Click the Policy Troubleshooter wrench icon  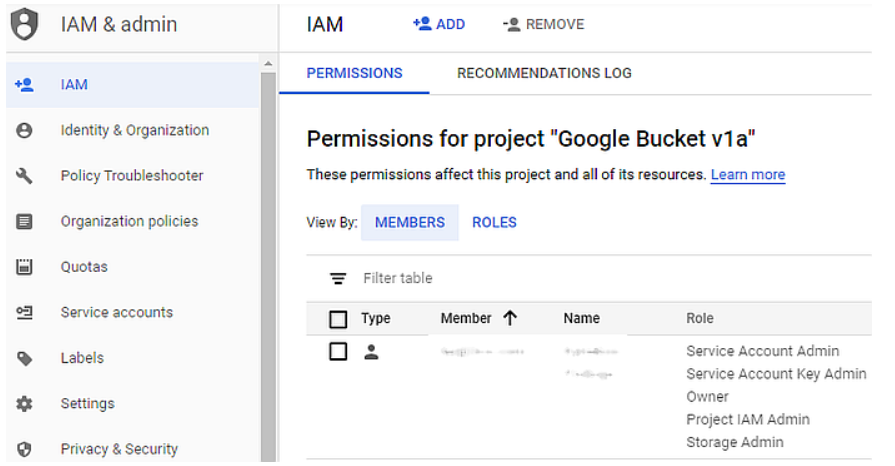pos(24,176)
